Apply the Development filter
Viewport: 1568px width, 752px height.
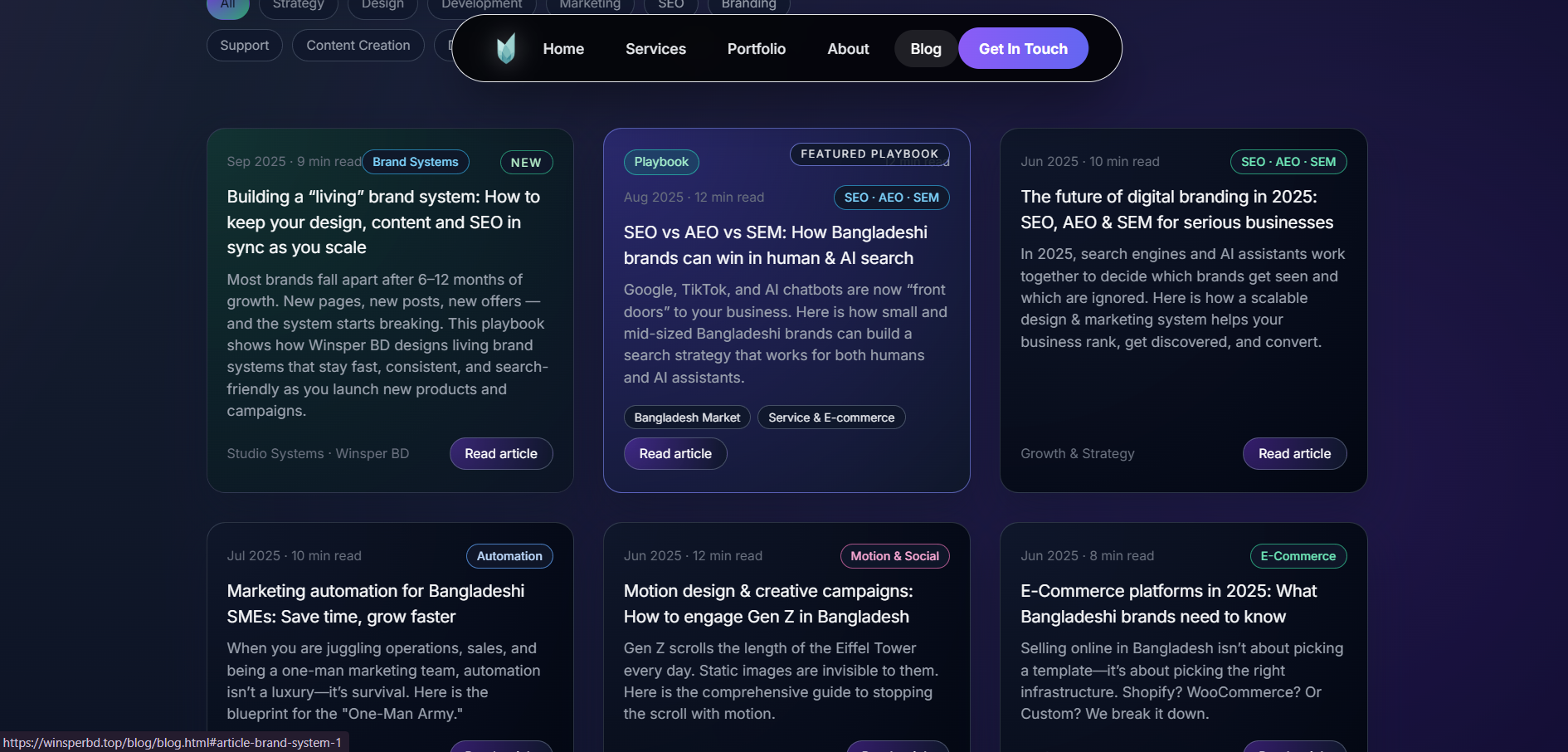point(481,3)
